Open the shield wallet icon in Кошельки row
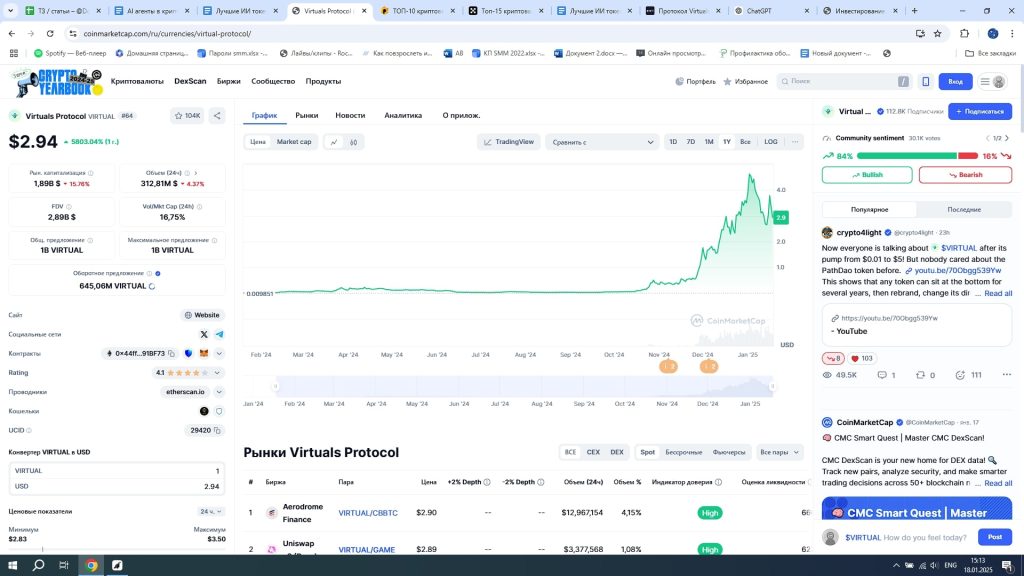Screen dimensions: 1024x576 coord(219,411)
